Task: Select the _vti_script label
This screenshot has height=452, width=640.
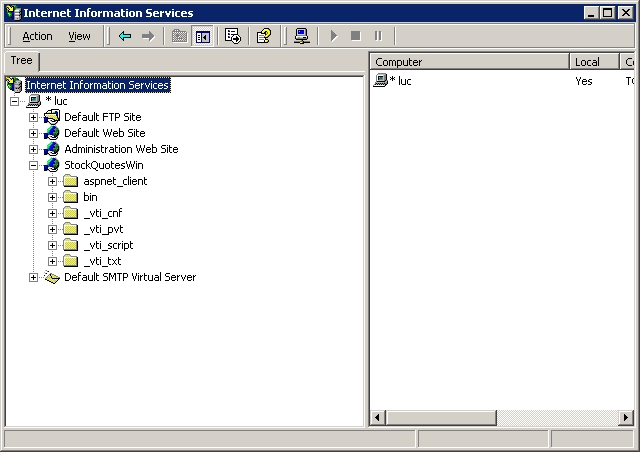Action: point(109,245)
